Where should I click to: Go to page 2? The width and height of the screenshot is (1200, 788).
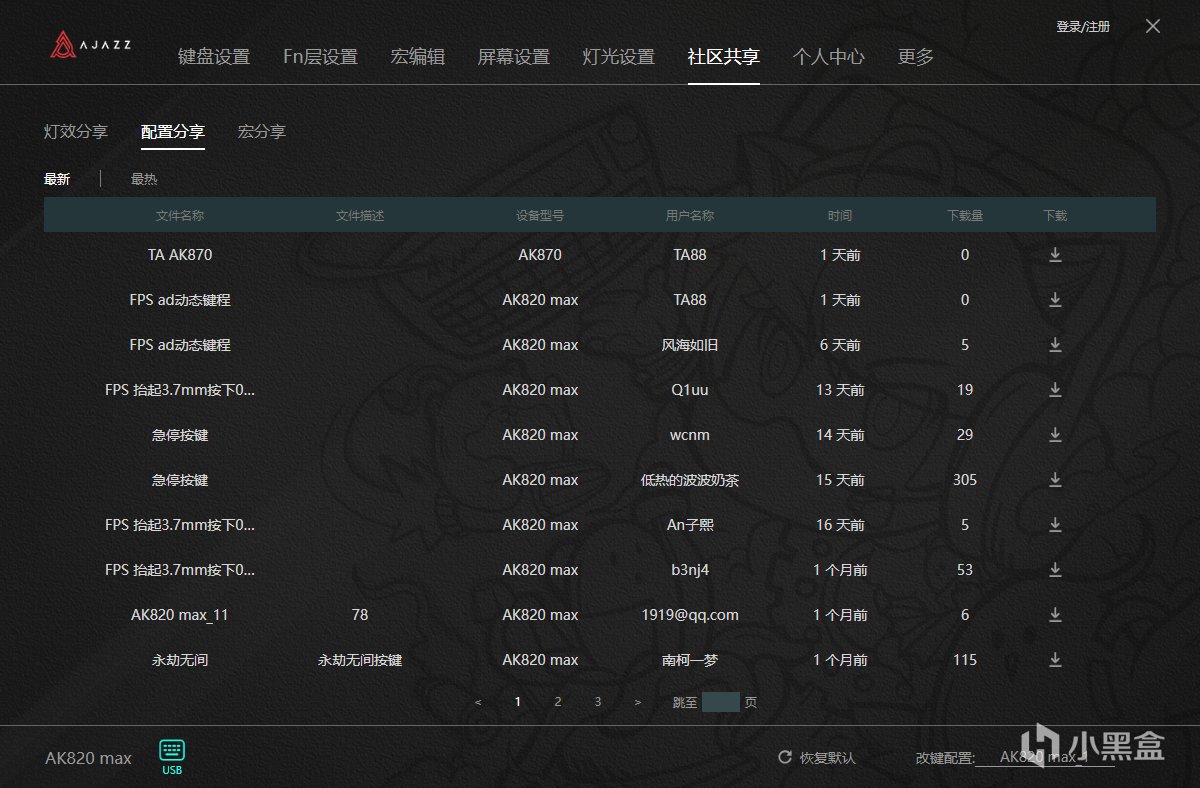tap(558, 702)
